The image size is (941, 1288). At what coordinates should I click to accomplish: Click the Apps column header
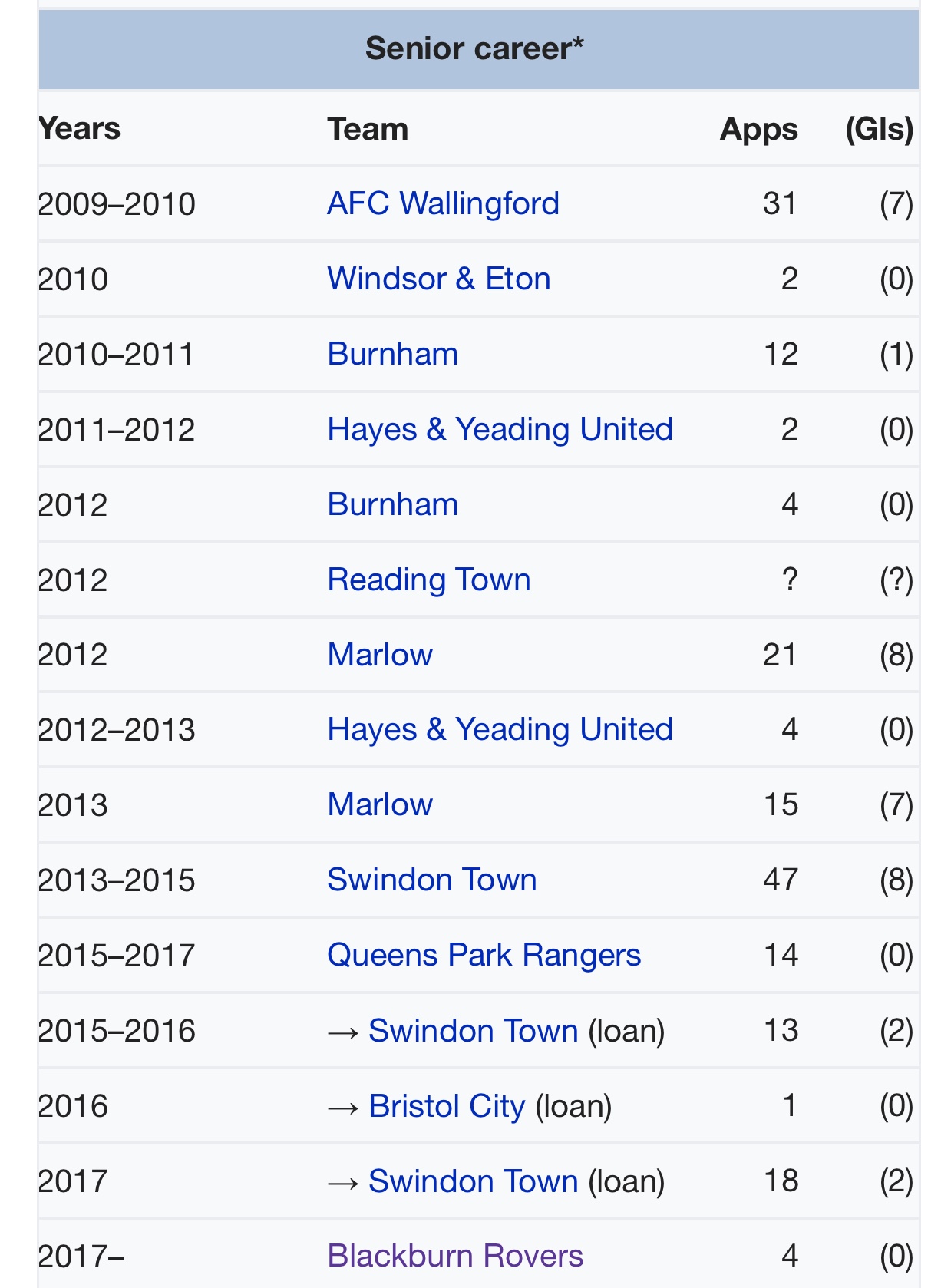click(x=758, y=129)
